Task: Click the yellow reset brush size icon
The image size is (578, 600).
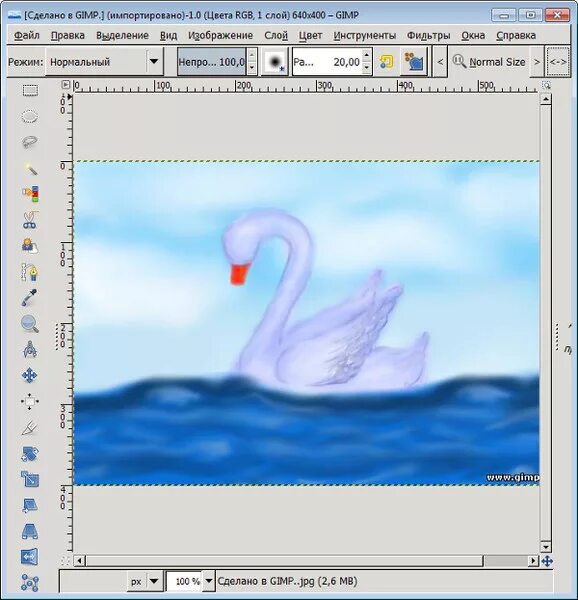Action: pyautogui.click(x=386, y=62)
